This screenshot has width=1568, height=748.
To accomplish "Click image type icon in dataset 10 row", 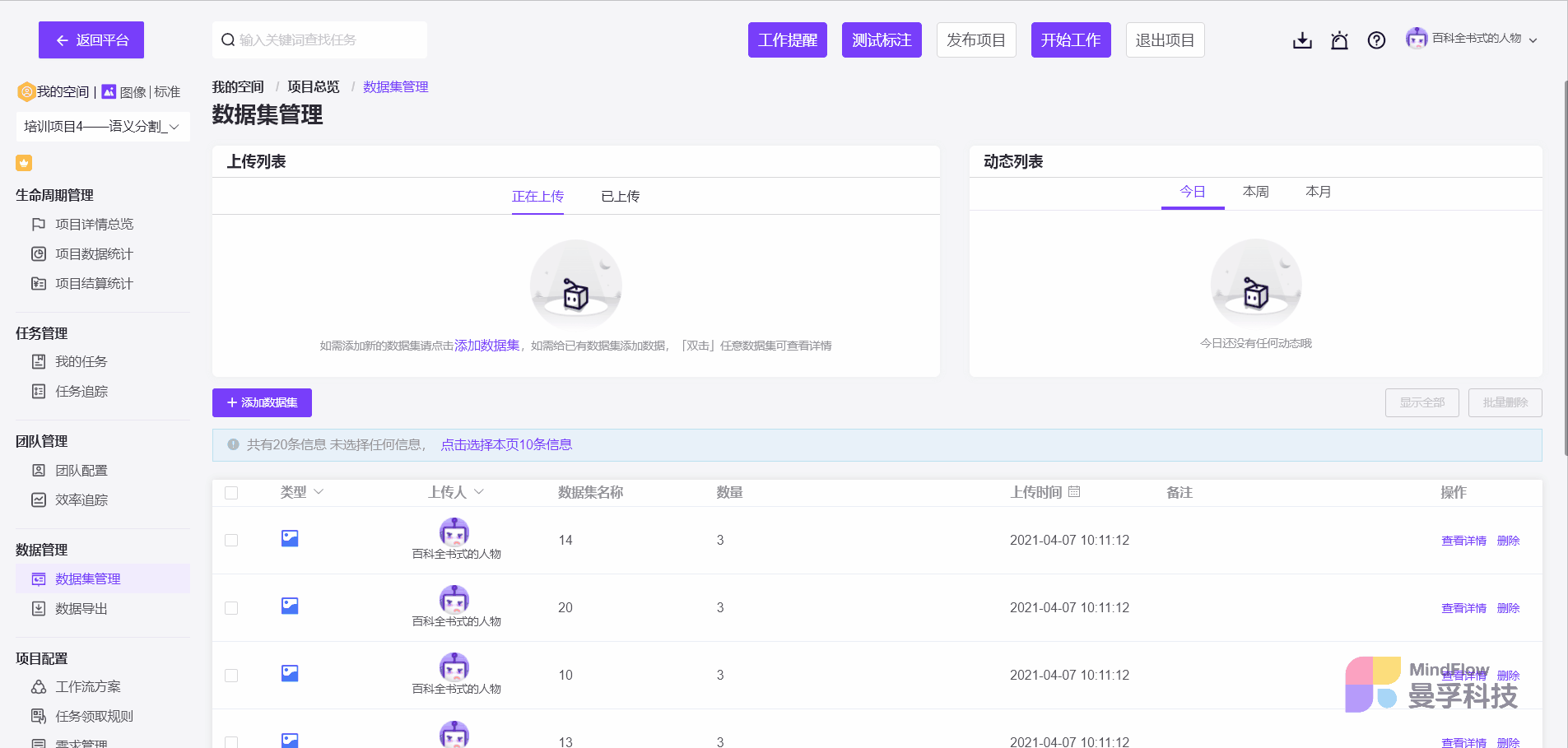I will (x=290, y=673).
